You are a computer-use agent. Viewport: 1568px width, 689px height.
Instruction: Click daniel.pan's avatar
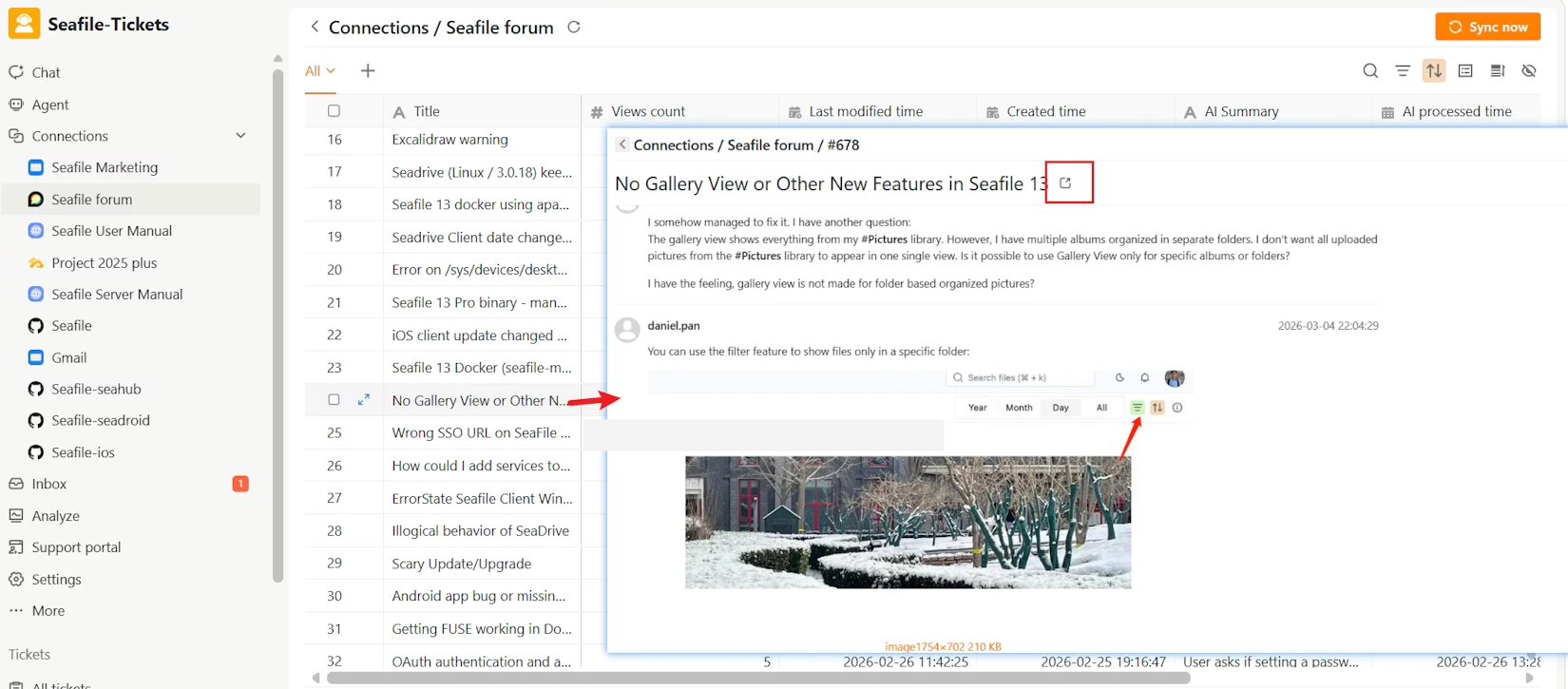[627, 330]
